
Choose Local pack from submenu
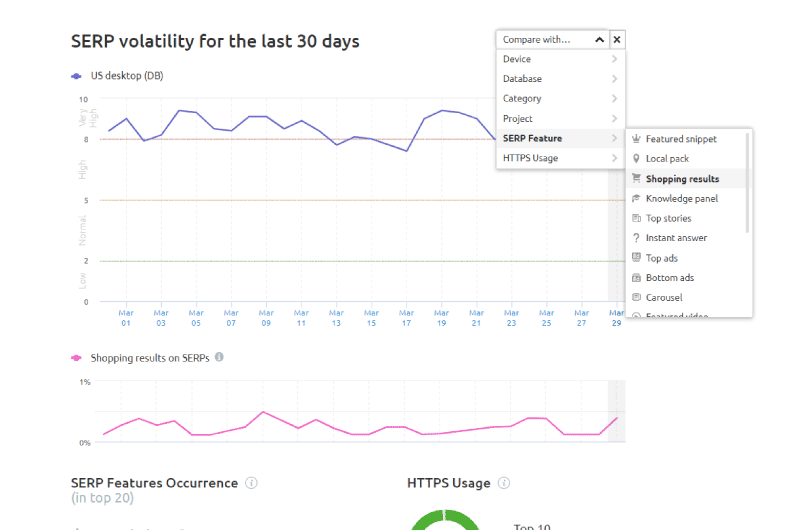(686, 159)
